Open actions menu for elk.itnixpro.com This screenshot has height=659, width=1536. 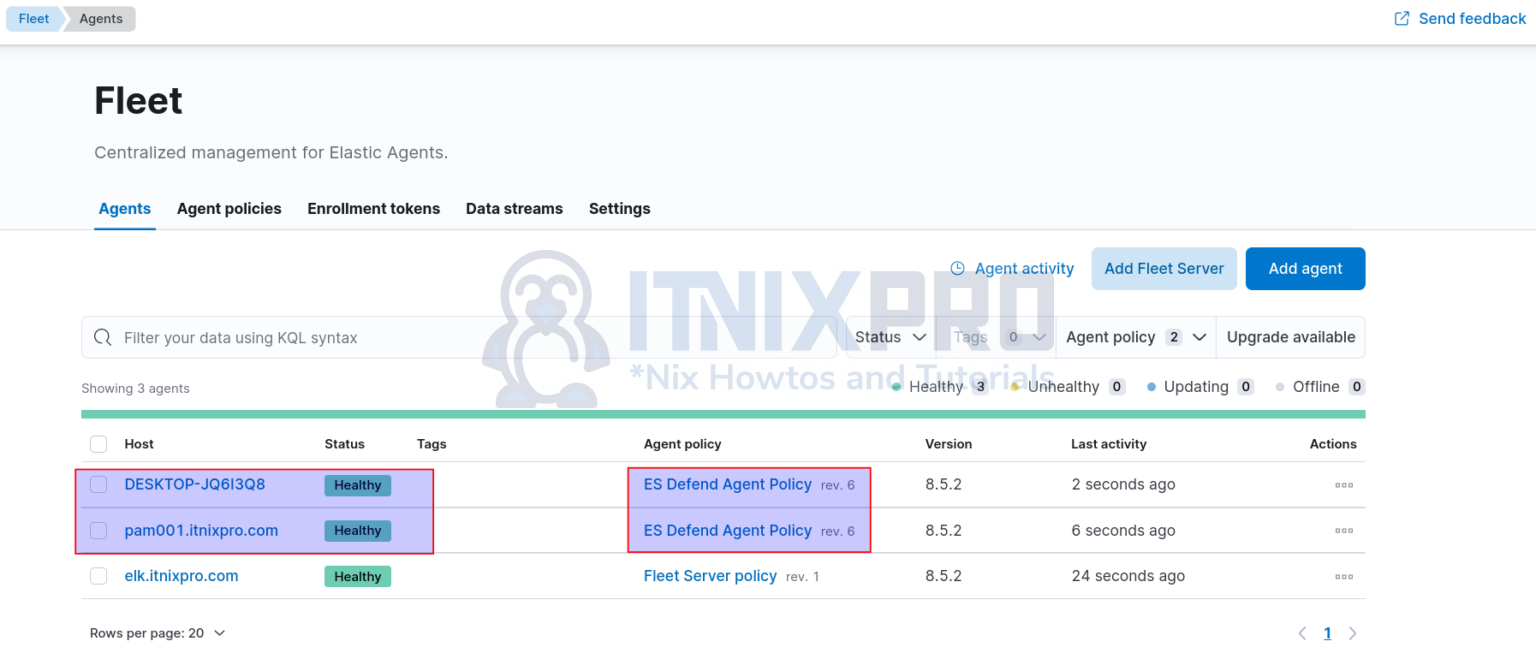pyautogui.click(x=1343, y=576)
